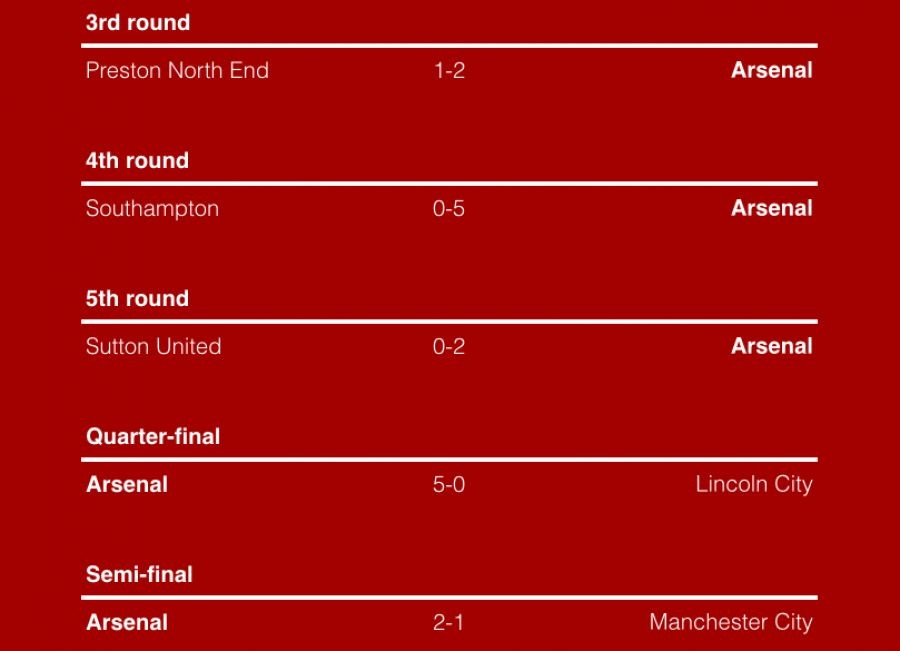The image size is (900, 651).
Task: Click the 2-1 Semi-final score
Action: pyautogui.click(x=449, y=623)
